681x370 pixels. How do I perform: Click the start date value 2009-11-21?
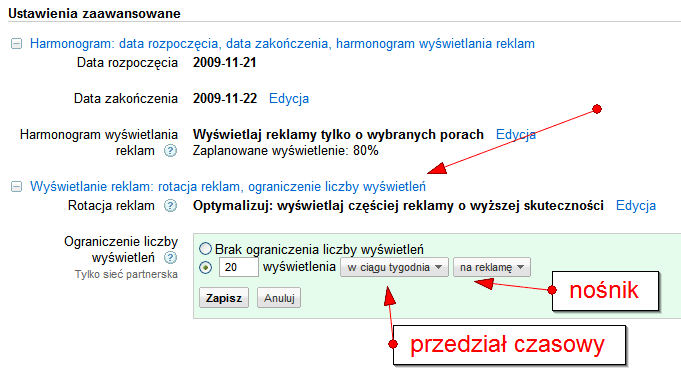(x=225, y=63)
